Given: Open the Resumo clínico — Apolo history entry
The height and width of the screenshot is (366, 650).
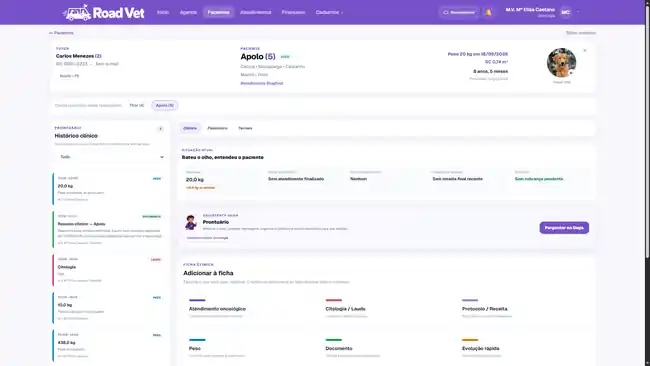Looking at the screenshot, I should 110,229.
